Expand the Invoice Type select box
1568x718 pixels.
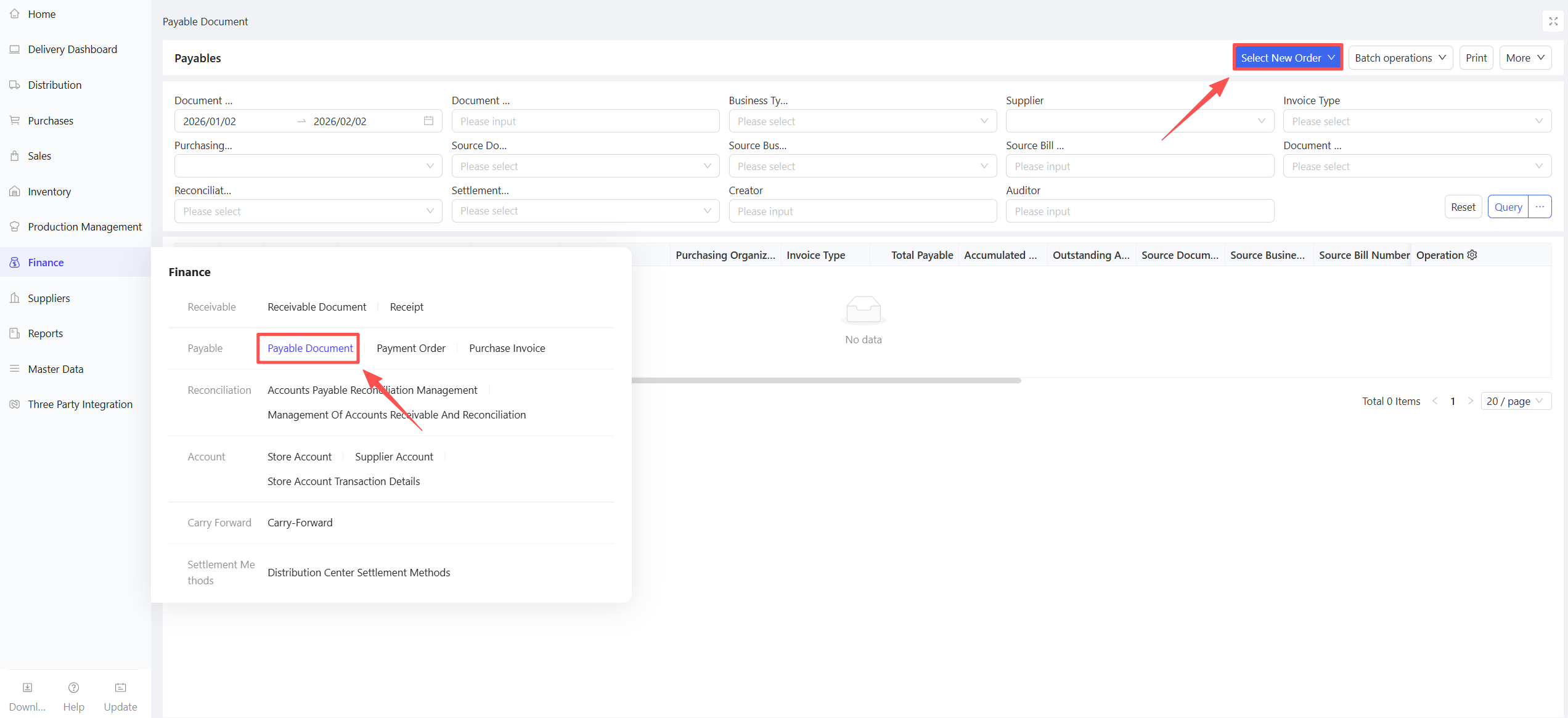point(1416,121)
